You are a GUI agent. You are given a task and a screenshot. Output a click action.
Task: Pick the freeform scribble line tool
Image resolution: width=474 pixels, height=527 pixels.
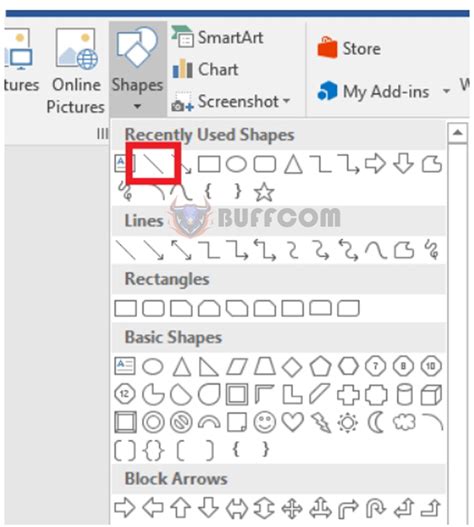click(x=432, y=249)
